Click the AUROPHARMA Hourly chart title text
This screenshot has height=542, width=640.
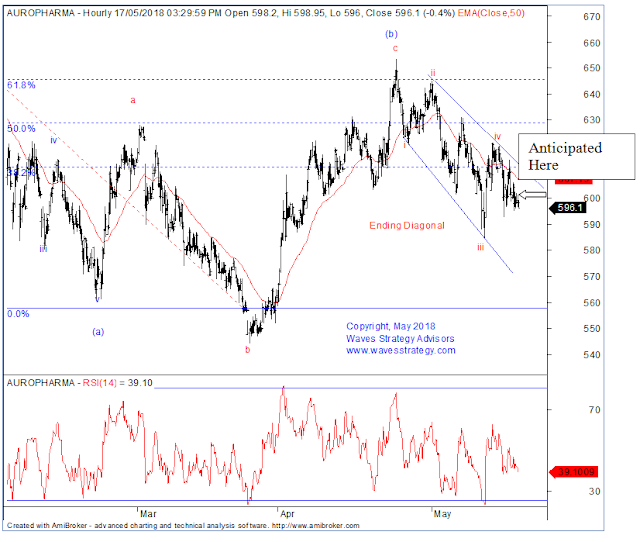231,13
